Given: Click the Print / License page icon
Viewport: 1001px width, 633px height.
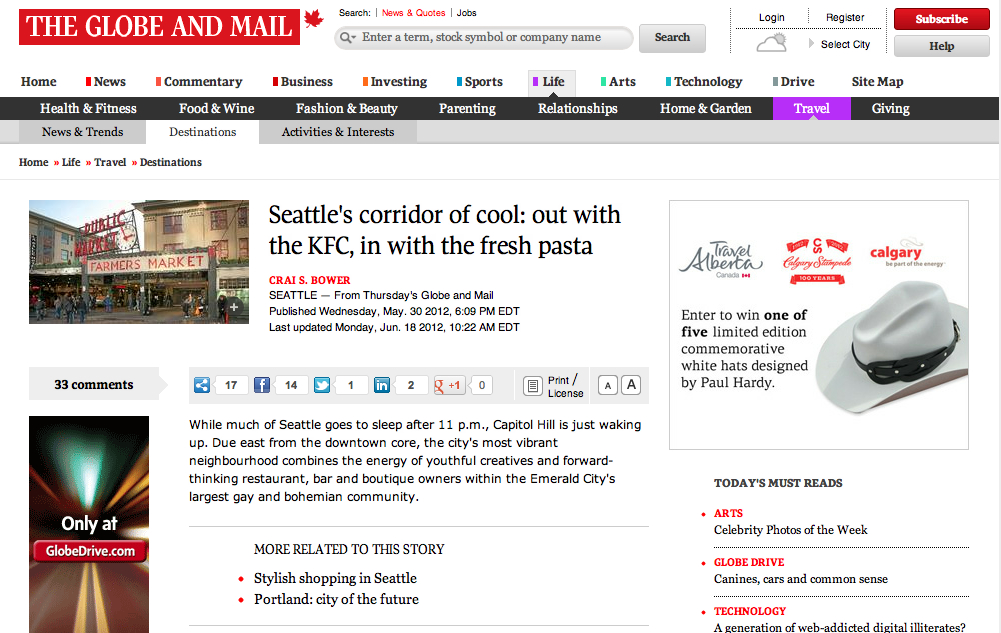Looking at the screenshot, I should [532, 385].
